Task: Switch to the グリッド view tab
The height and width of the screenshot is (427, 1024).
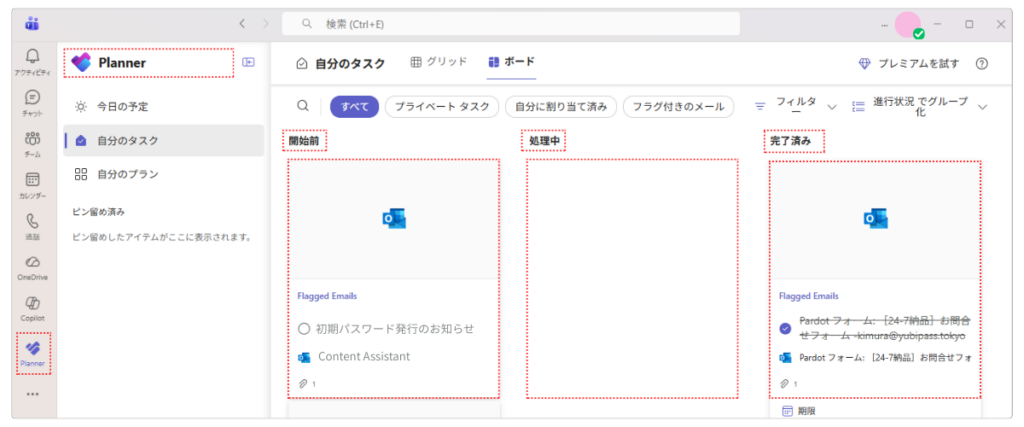Action: pos(439,62)
